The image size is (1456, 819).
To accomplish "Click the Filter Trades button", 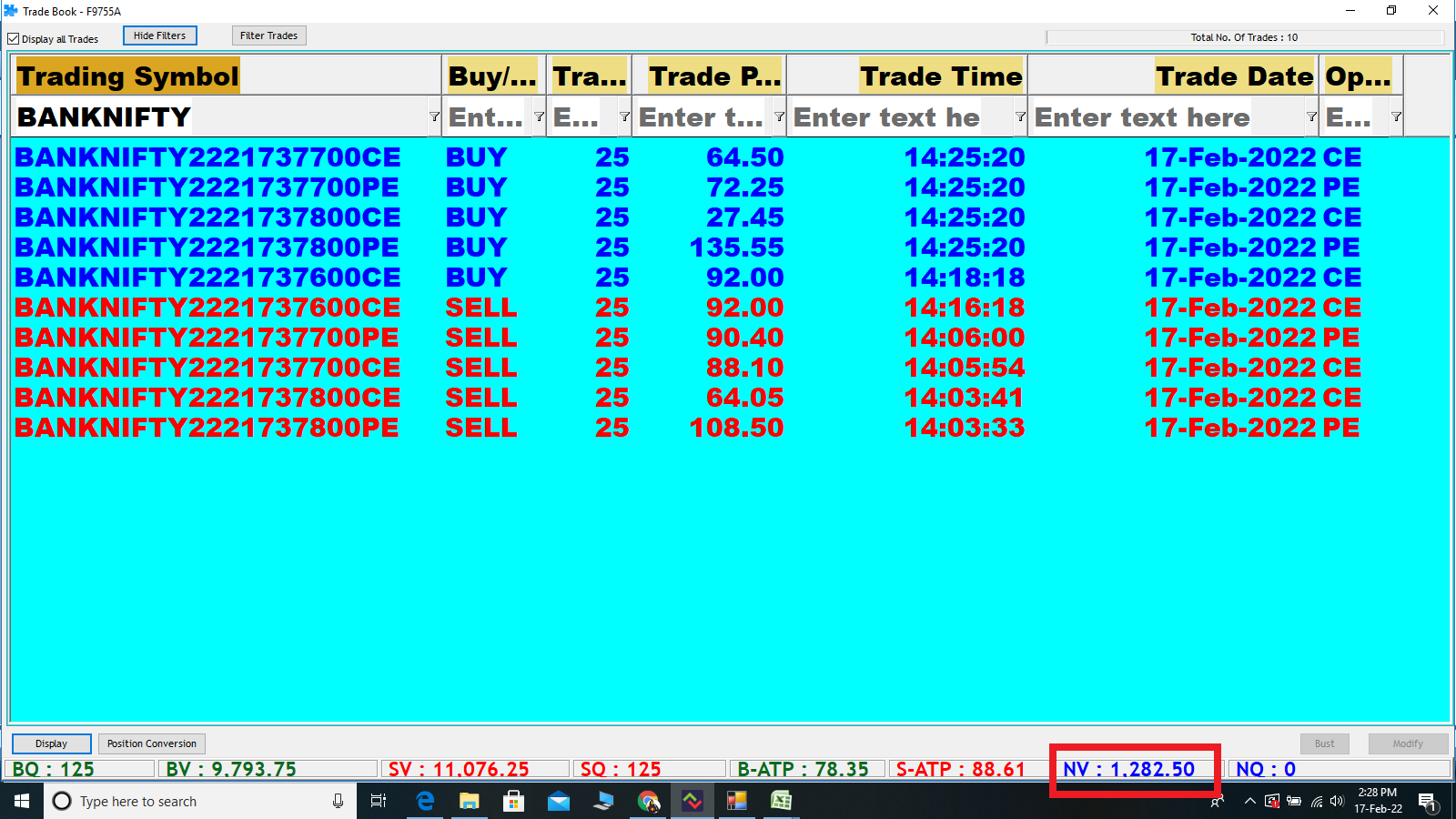I will (269, 35).
